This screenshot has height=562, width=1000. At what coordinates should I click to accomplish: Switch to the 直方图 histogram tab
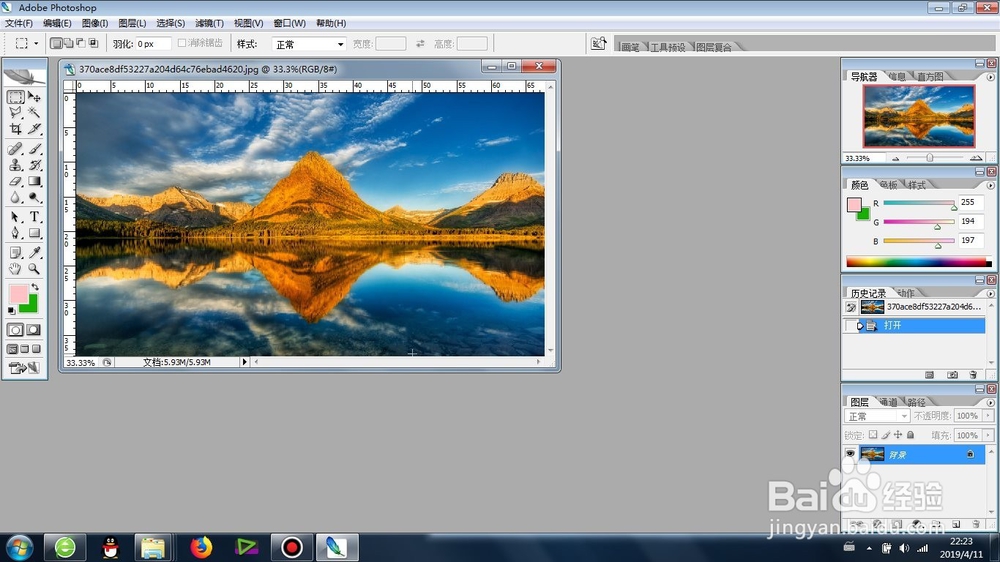[930, 77]
